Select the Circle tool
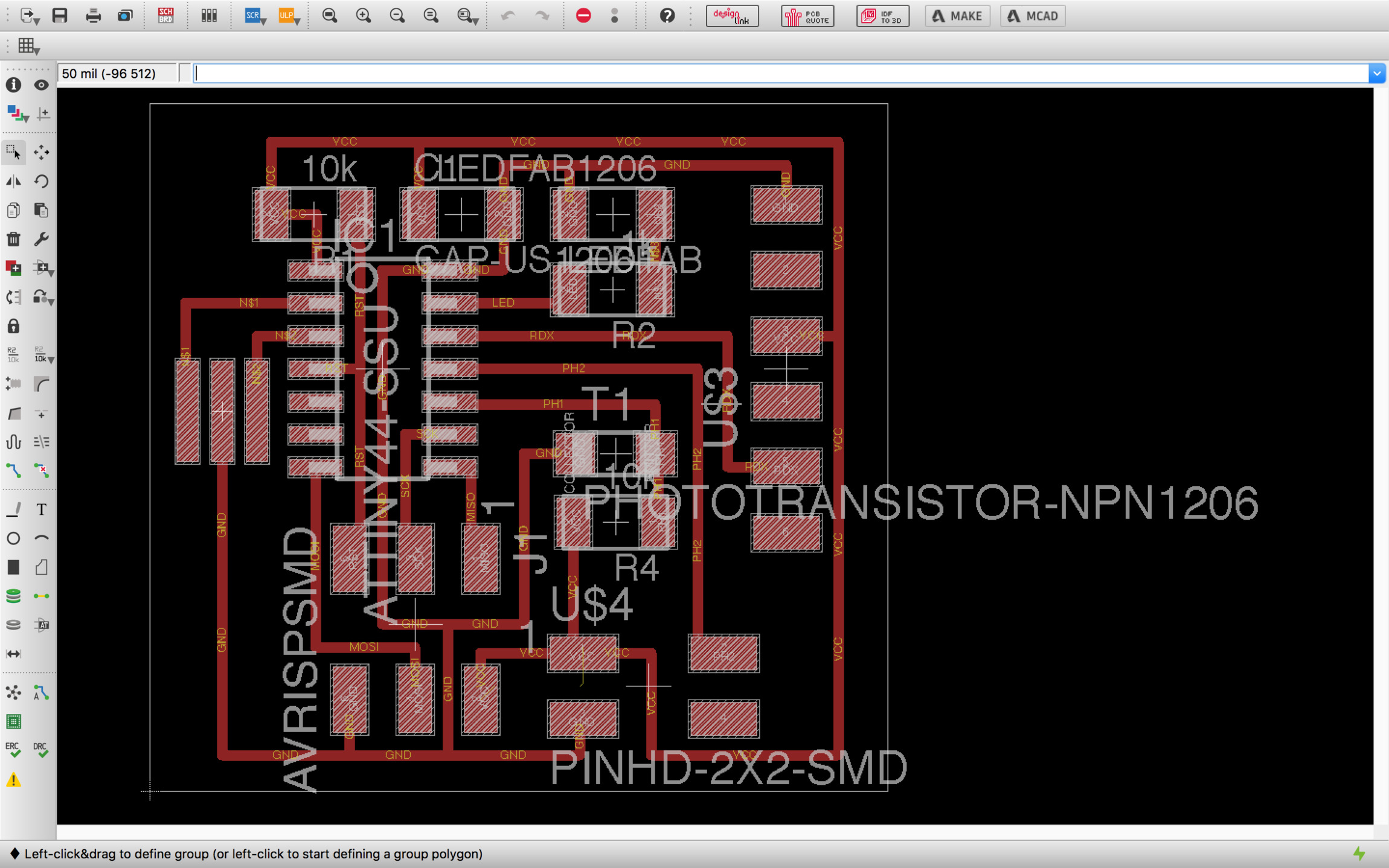This screenshot has width=1389, height=868. point(13,538)
